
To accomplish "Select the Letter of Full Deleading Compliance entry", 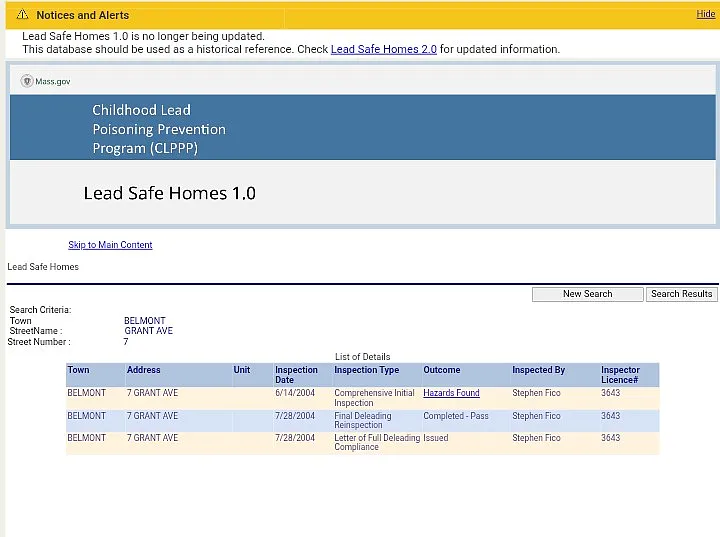I will [x=372, y=443].
